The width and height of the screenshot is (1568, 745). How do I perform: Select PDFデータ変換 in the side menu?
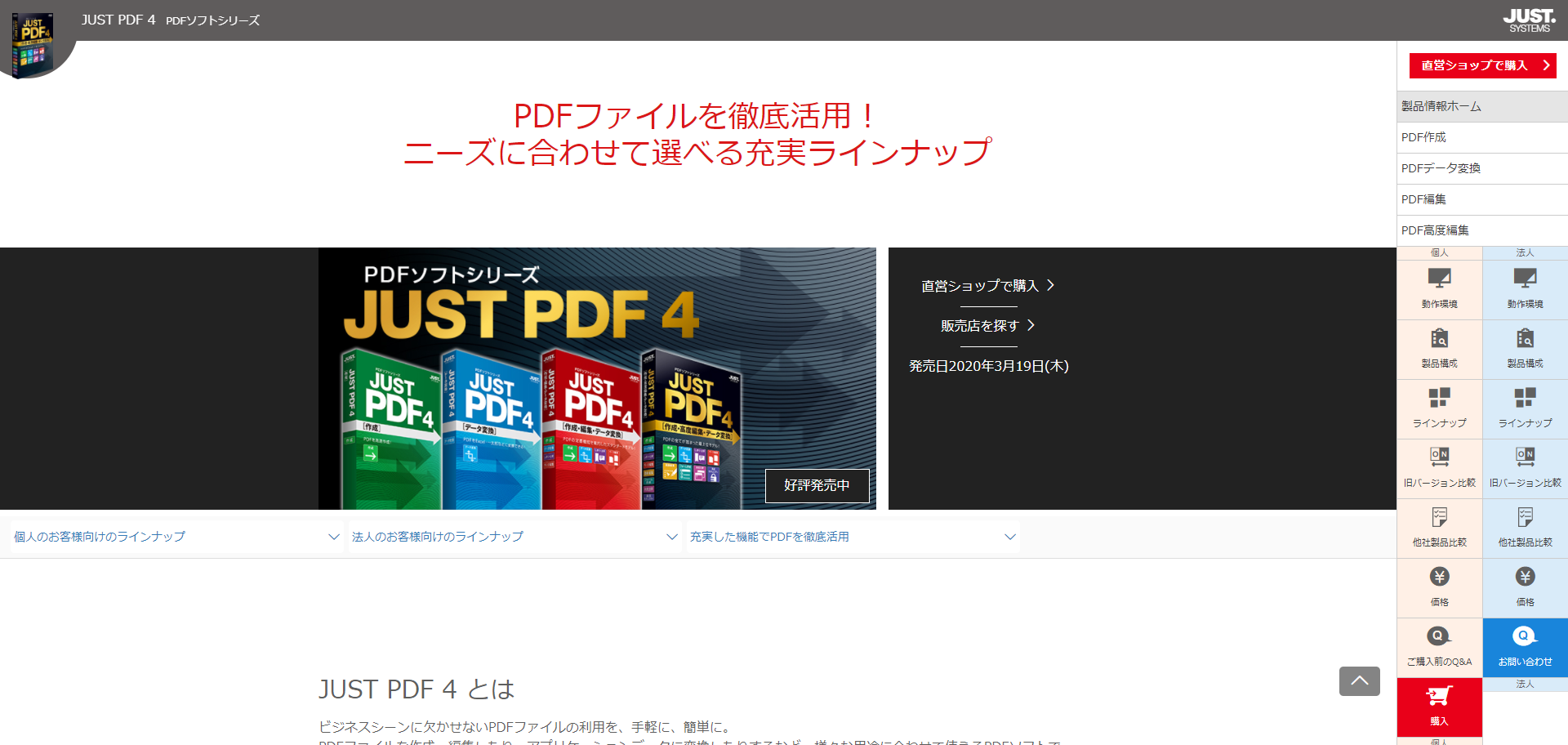point(1481,168)
